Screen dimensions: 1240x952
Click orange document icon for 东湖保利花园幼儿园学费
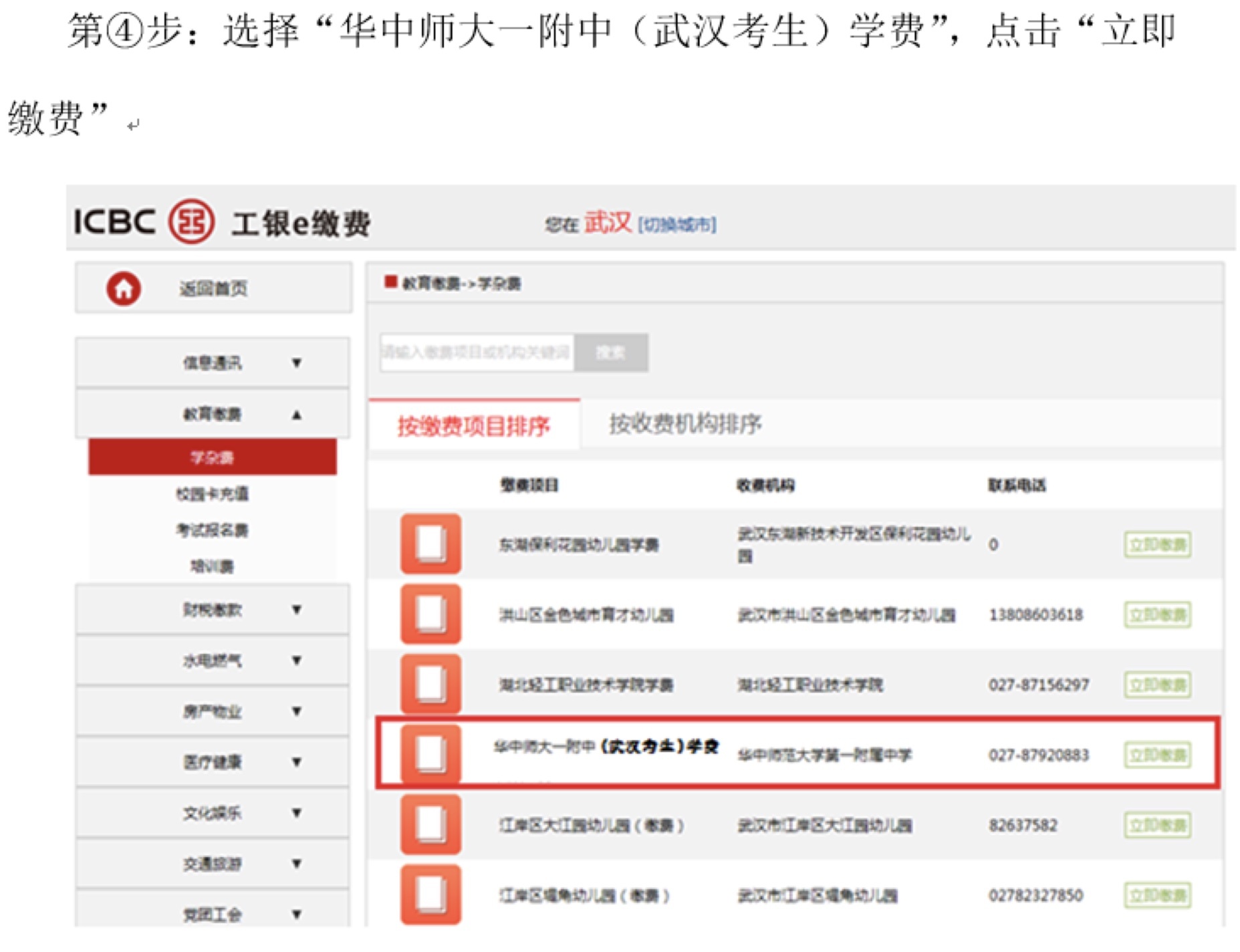430,544
